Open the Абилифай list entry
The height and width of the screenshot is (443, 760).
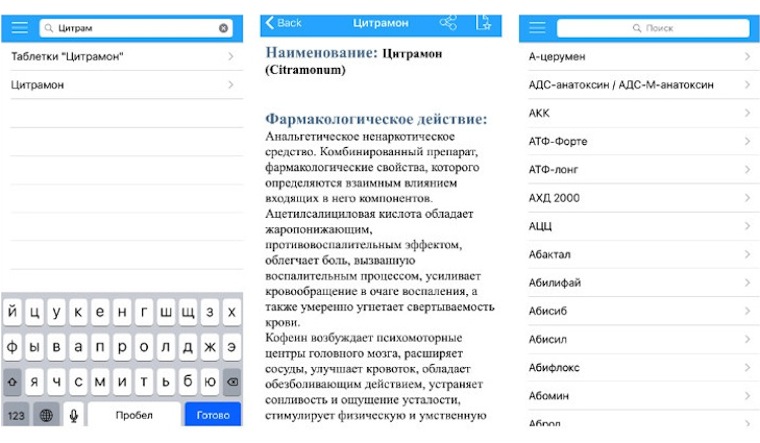tap(639, 283)
